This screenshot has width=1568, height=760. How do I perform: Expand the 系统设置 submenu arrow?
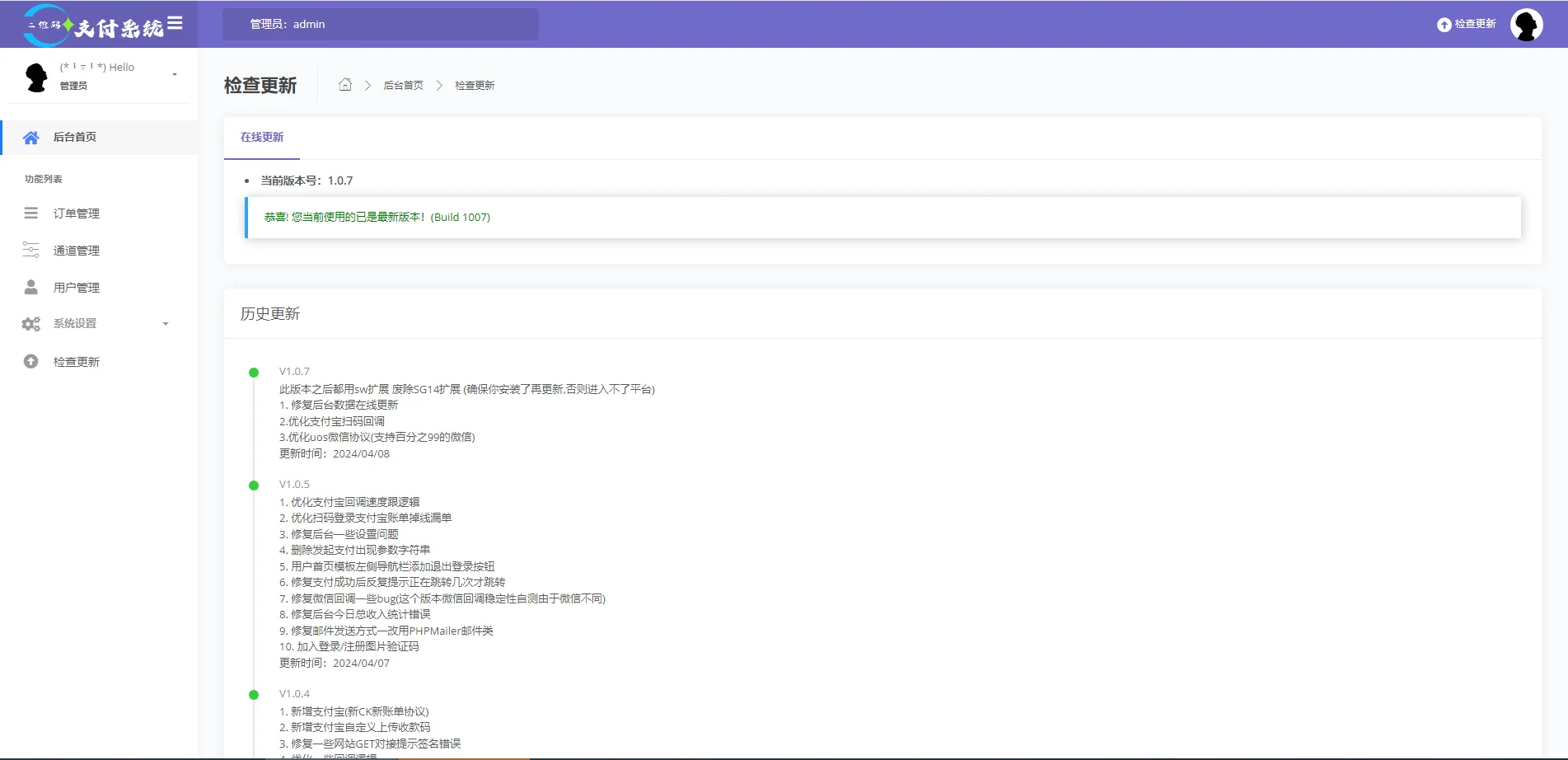click(x=166, y=324)
